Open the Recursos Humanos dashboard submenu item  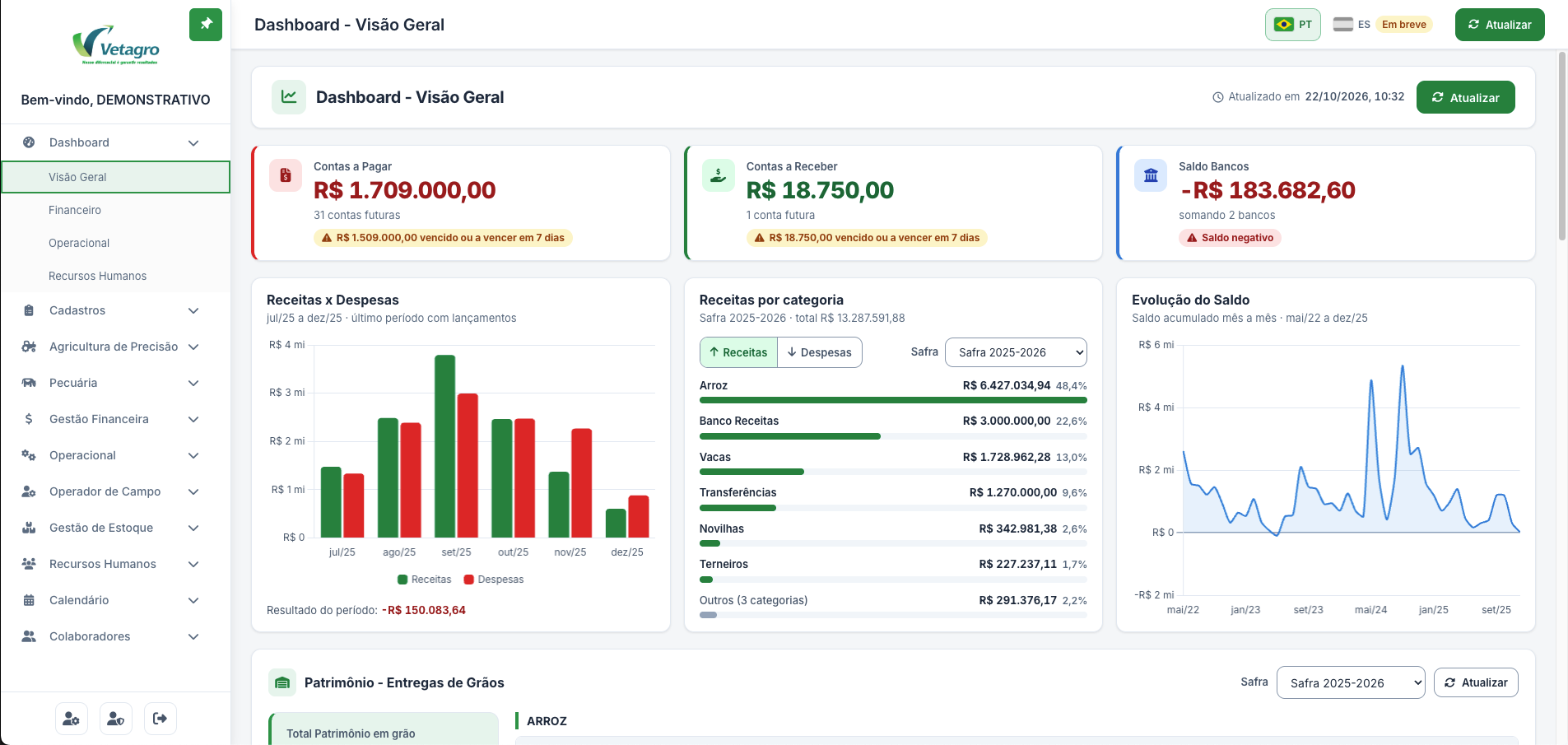tap(115, 276)
